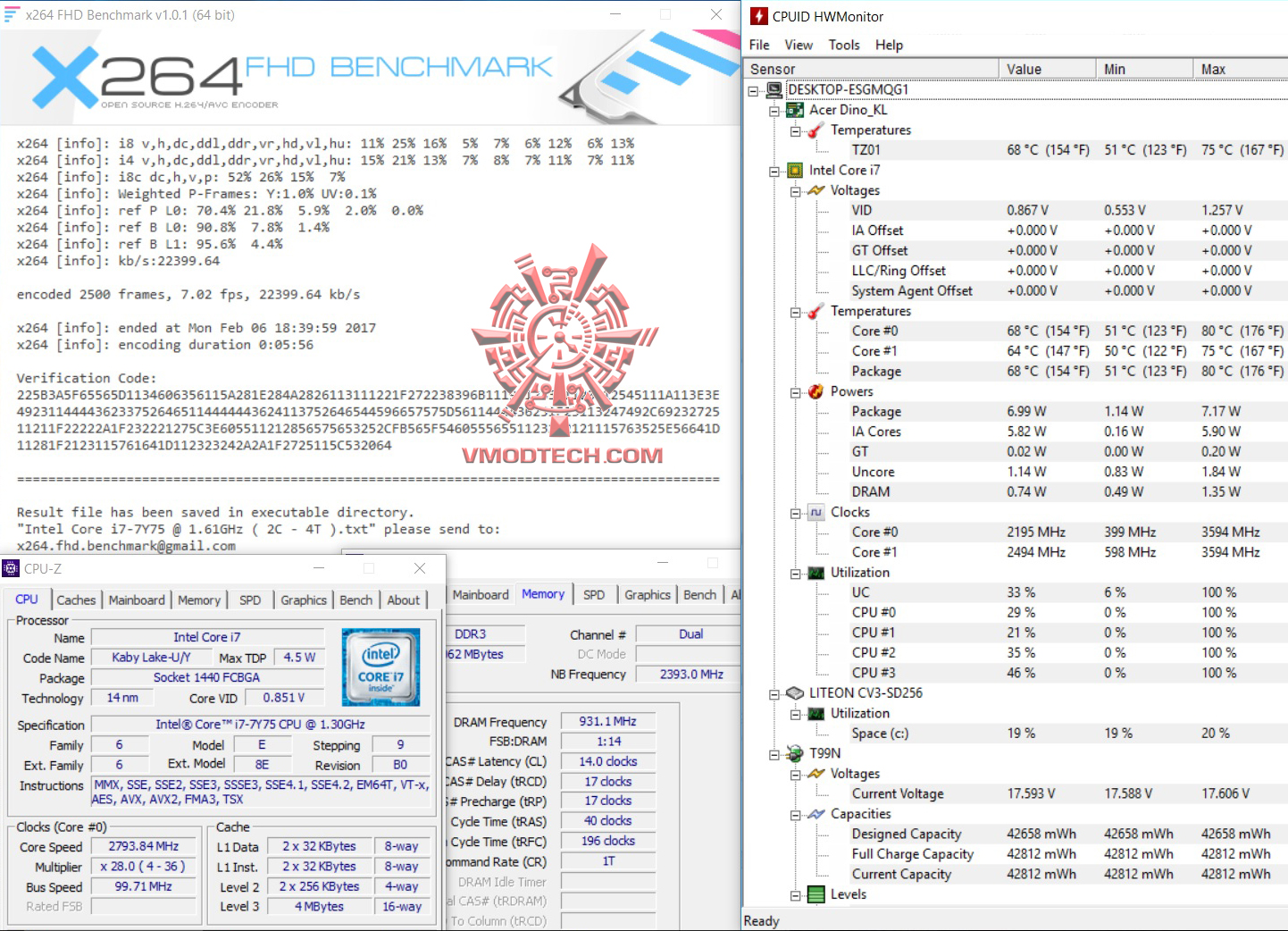This screenshot has height=931, width=1288.
Task: Open the View menu in HWMonitor
Action: [799, 45]
